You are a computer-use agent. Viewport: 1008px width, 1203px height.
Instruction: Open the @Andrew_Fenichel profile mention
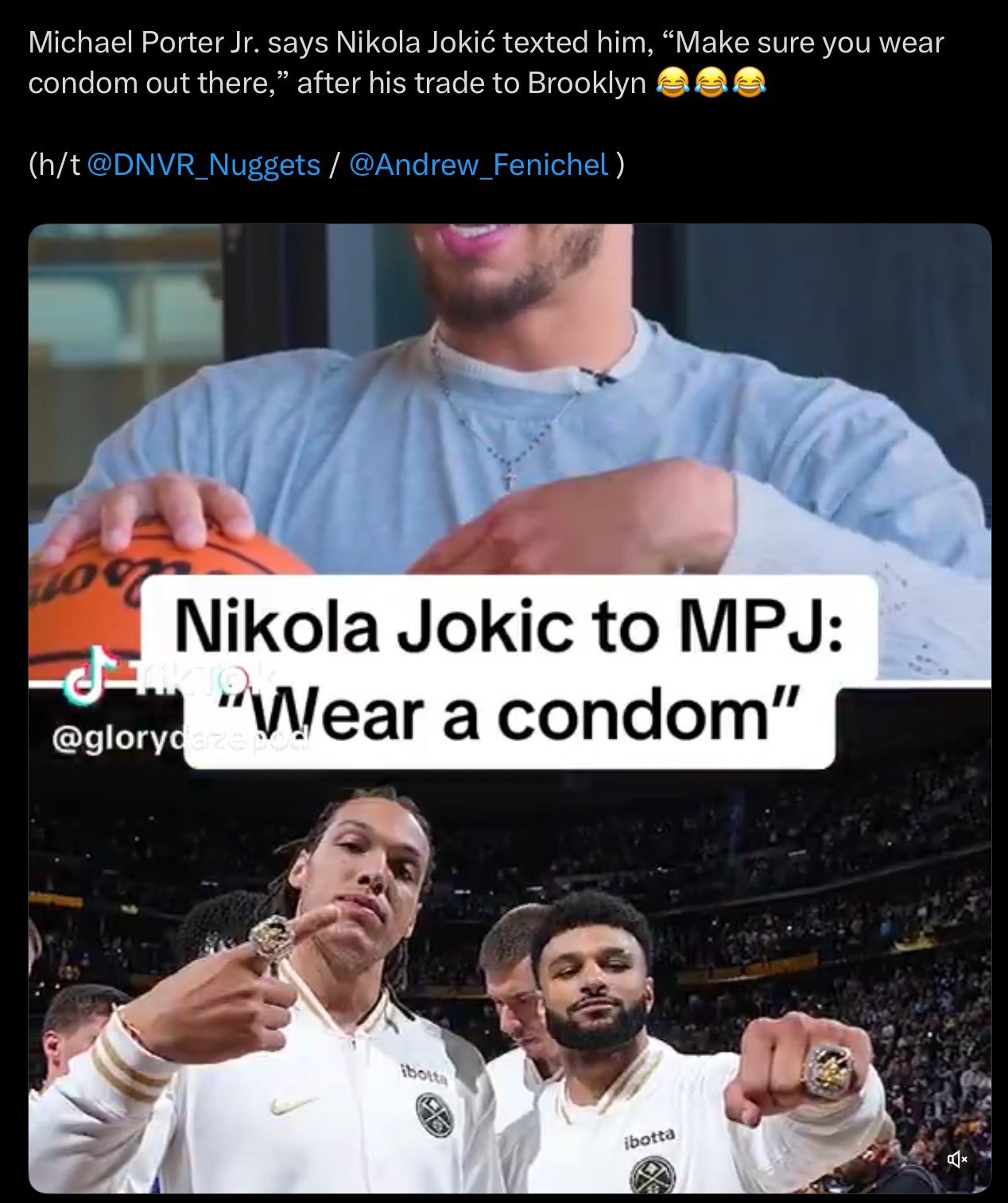click(479, 165)
